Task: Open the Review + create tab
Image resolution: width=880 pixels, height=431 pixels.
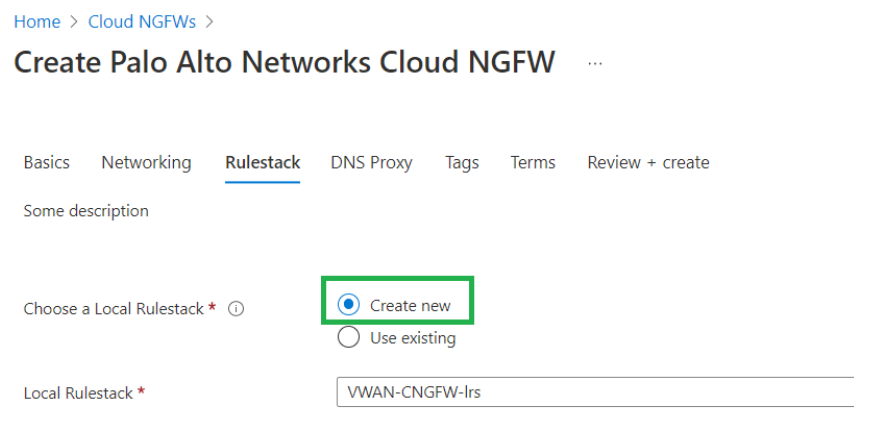Action: [648, 162]
